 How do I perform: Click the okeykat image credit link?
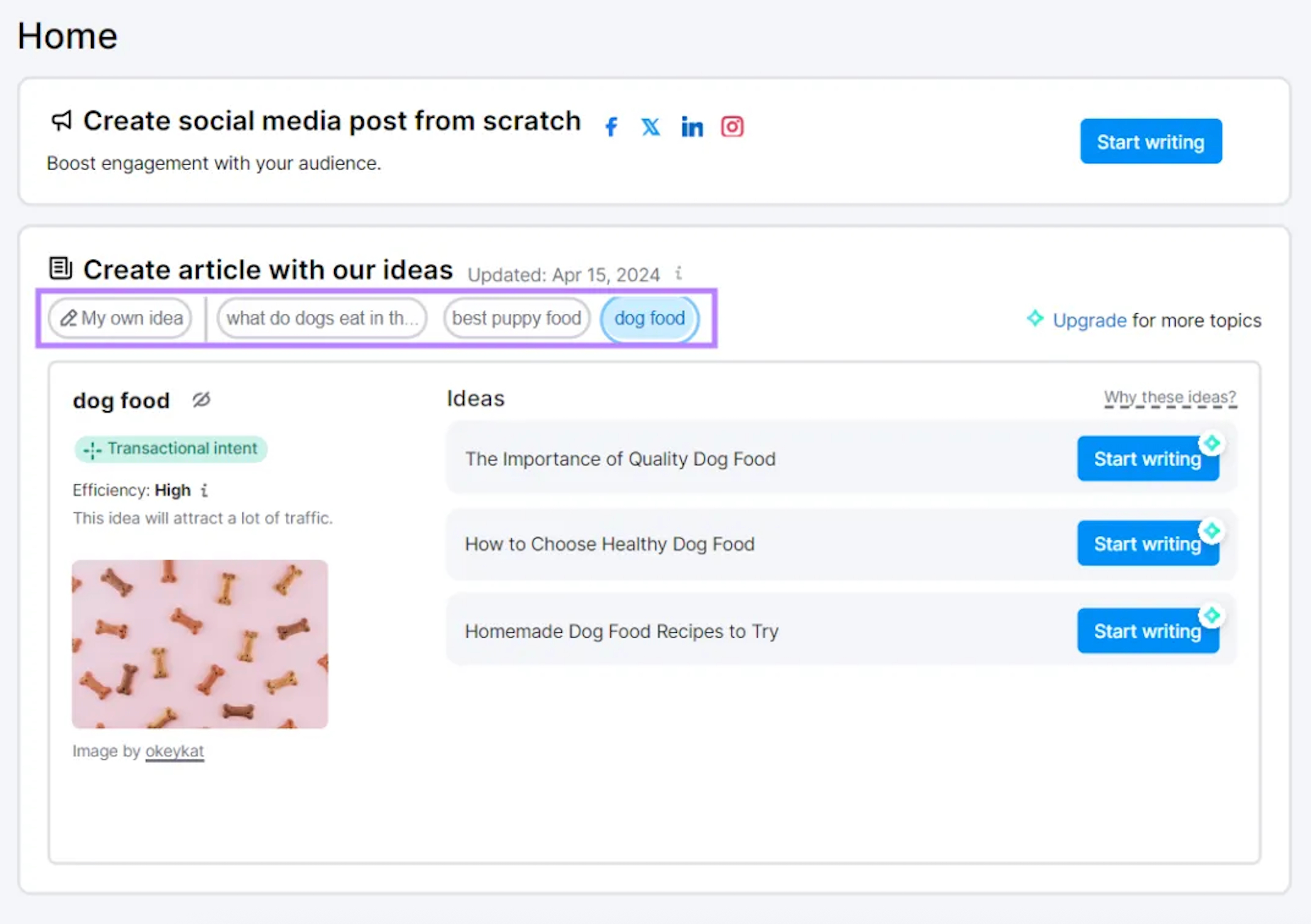pyautogui.click(x=174, y=751)
